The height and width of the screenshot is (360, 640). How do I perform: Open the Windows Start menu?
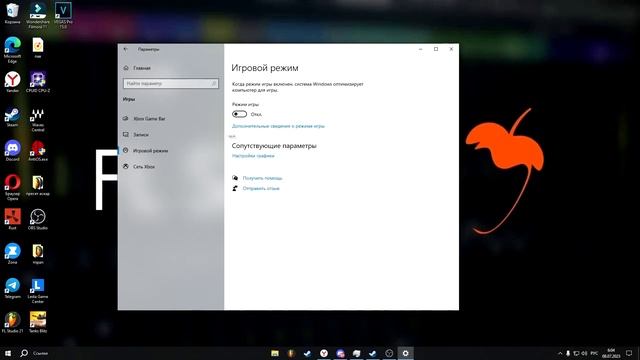(8, 353)
